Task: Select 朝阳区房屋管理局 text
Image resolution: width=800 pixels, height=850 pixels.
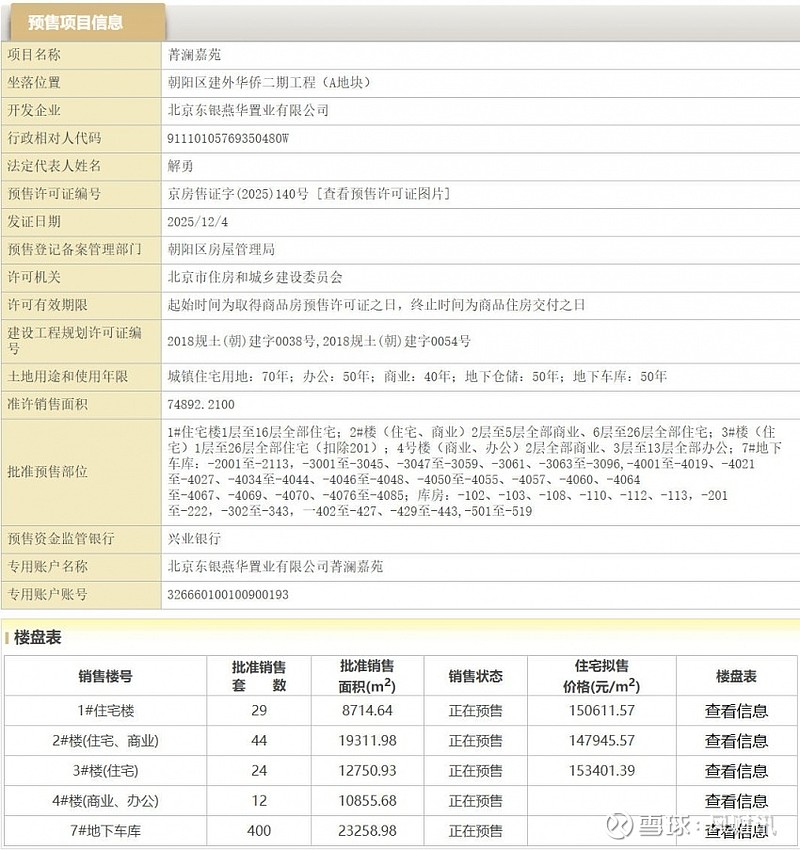Action: (x=221, y=249)
